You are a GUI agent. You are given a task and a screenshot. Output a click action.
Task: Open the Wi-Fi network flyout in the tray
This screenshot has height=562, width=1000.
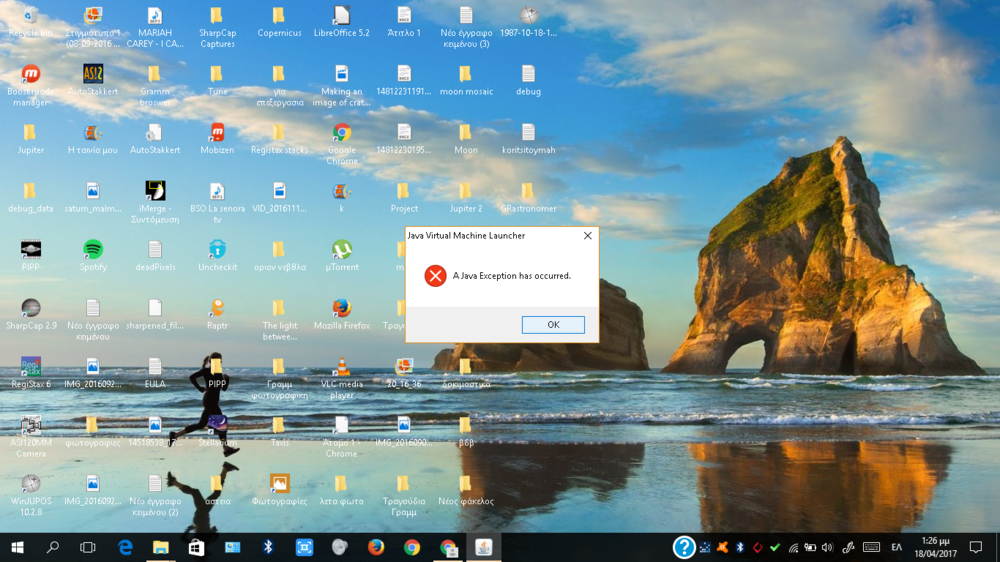click(793, 547)
